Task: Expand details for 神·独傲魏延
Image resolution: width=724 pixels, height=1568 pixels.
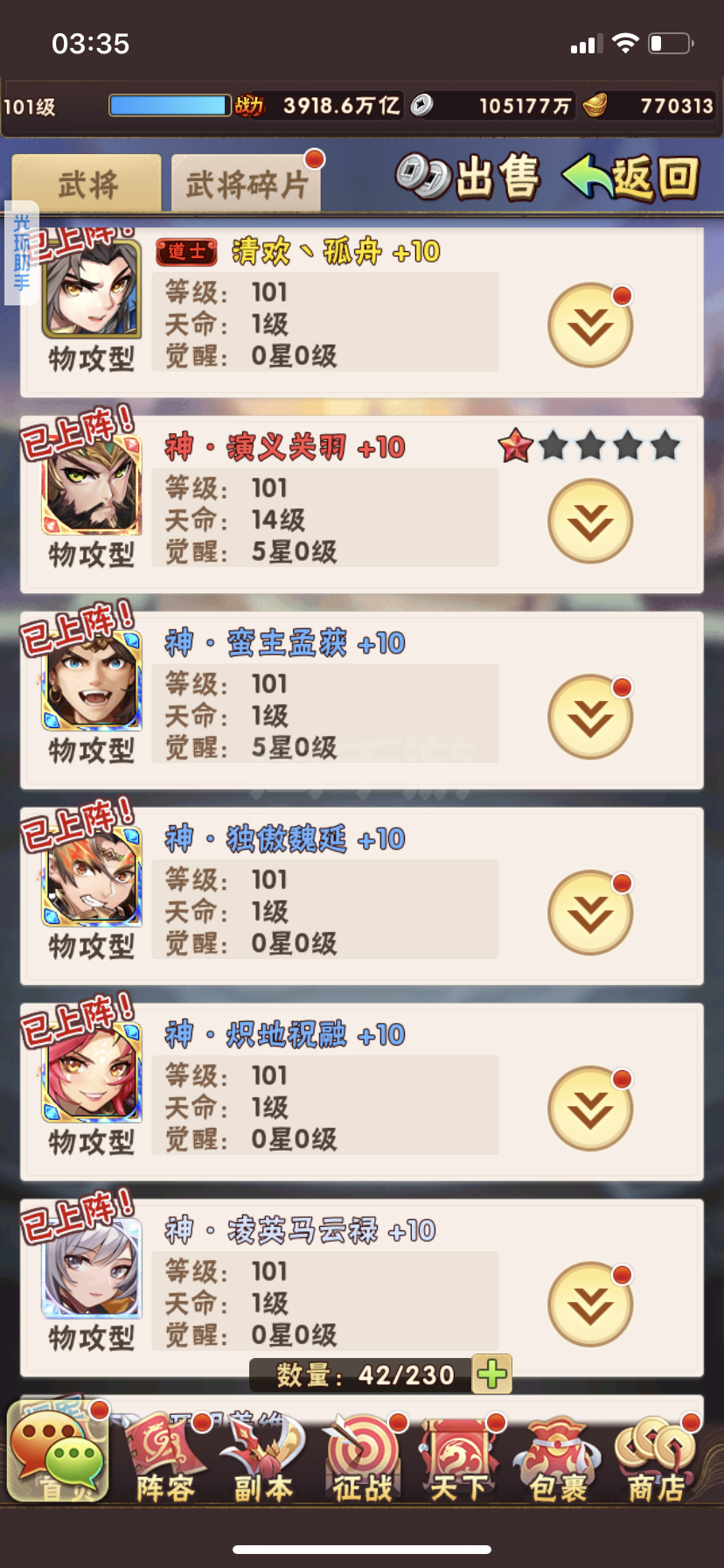Action: click(590, 913)
